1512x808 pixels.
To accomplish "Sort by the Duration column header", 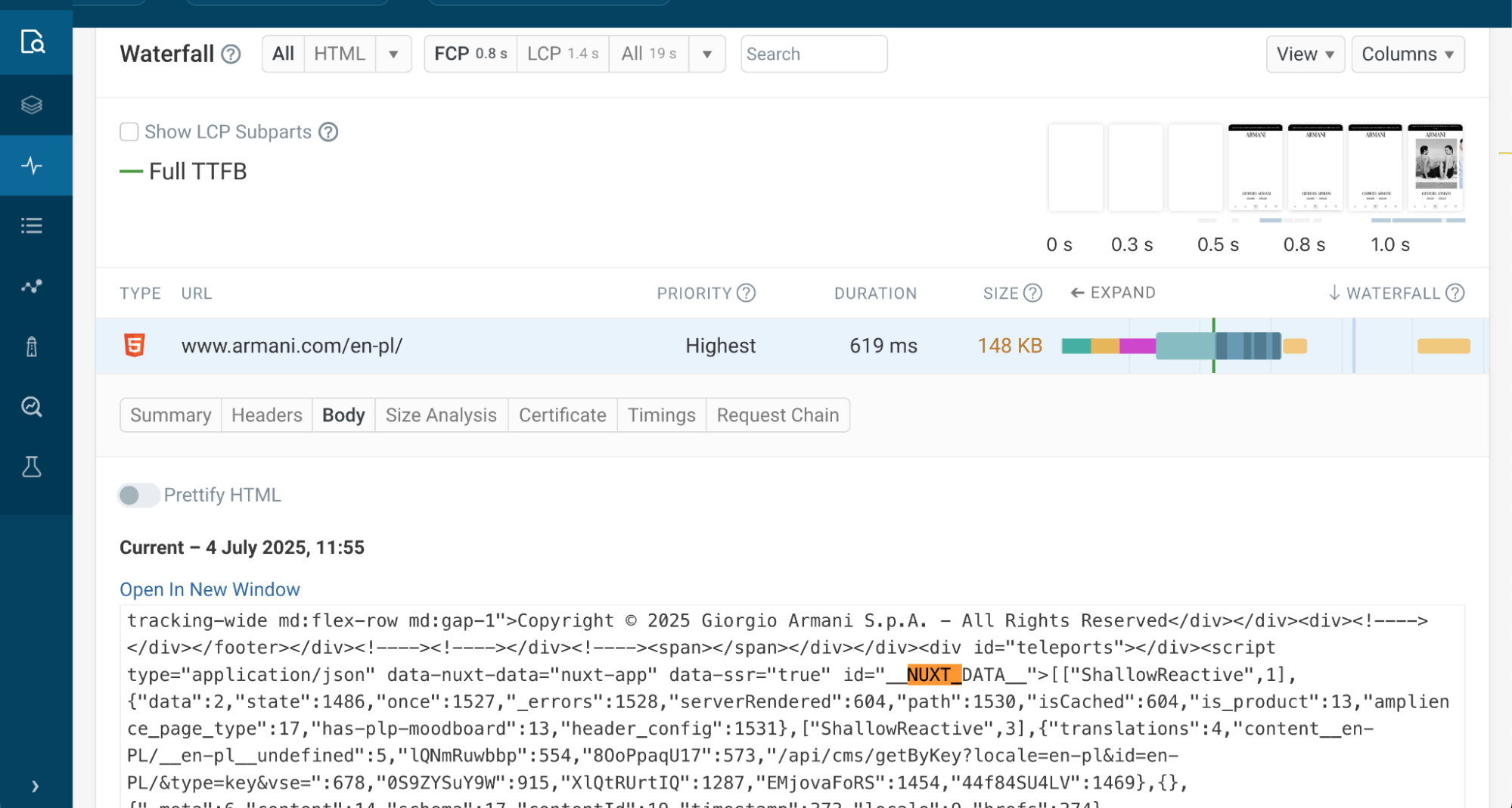I will (x=875, y=294).
